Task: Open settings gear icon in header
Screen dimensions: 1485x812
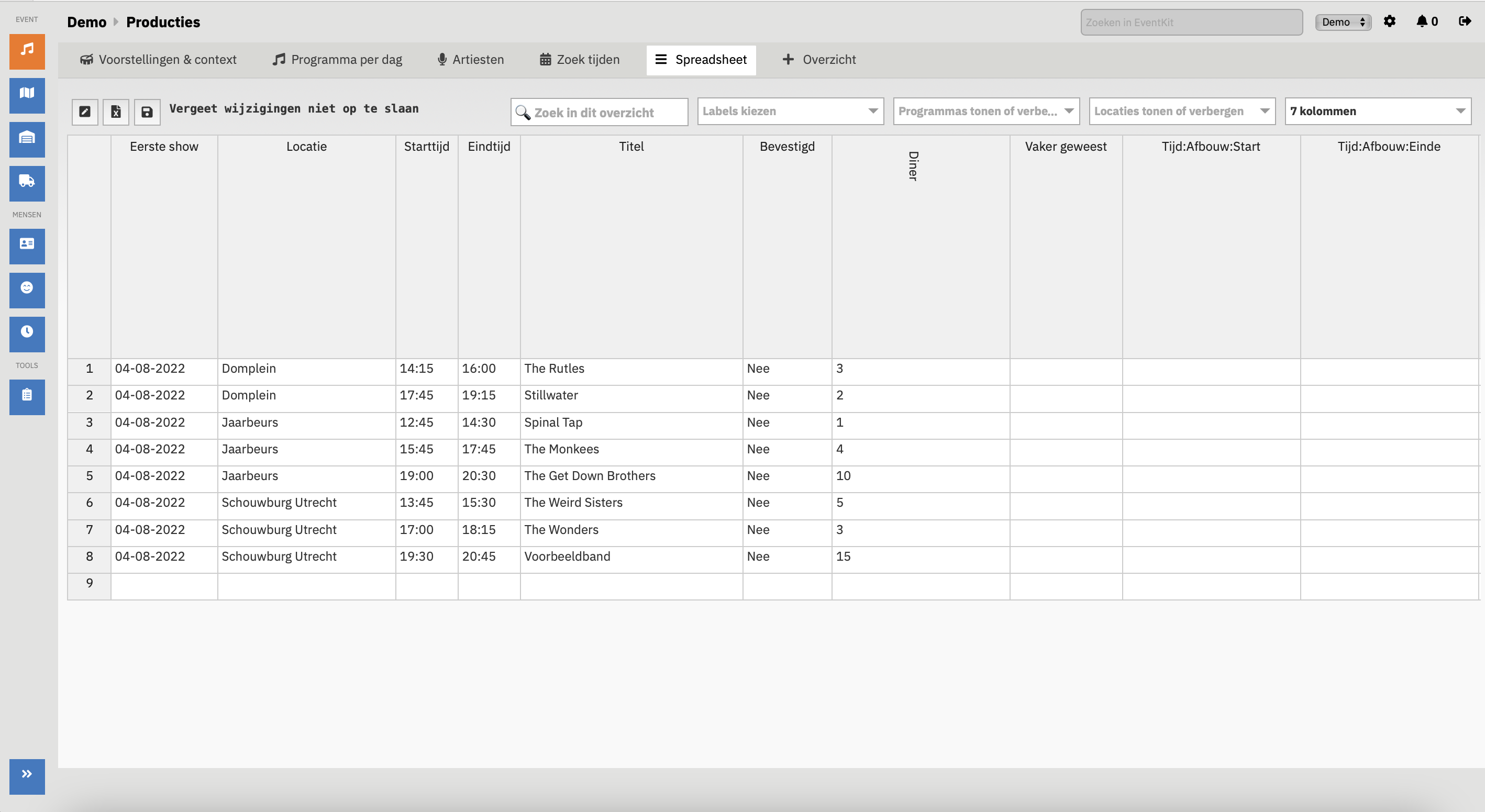Action: 1390,21
